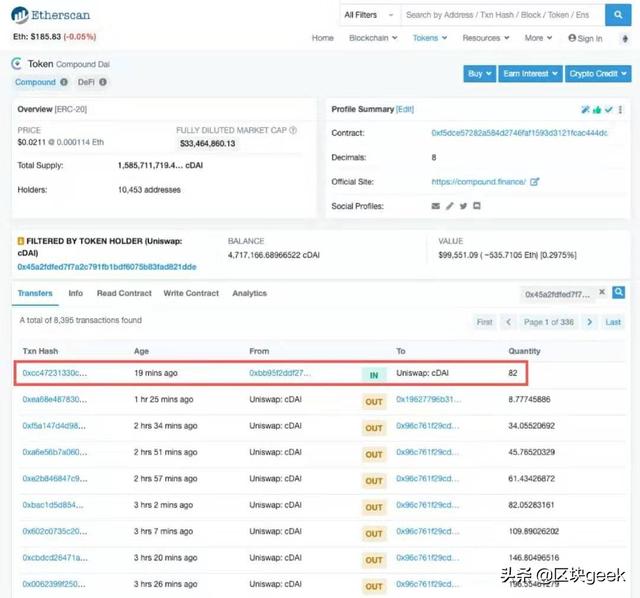Expand the Resources menu
The width and height of the screenshot is (640, 598).
point(486,38)
